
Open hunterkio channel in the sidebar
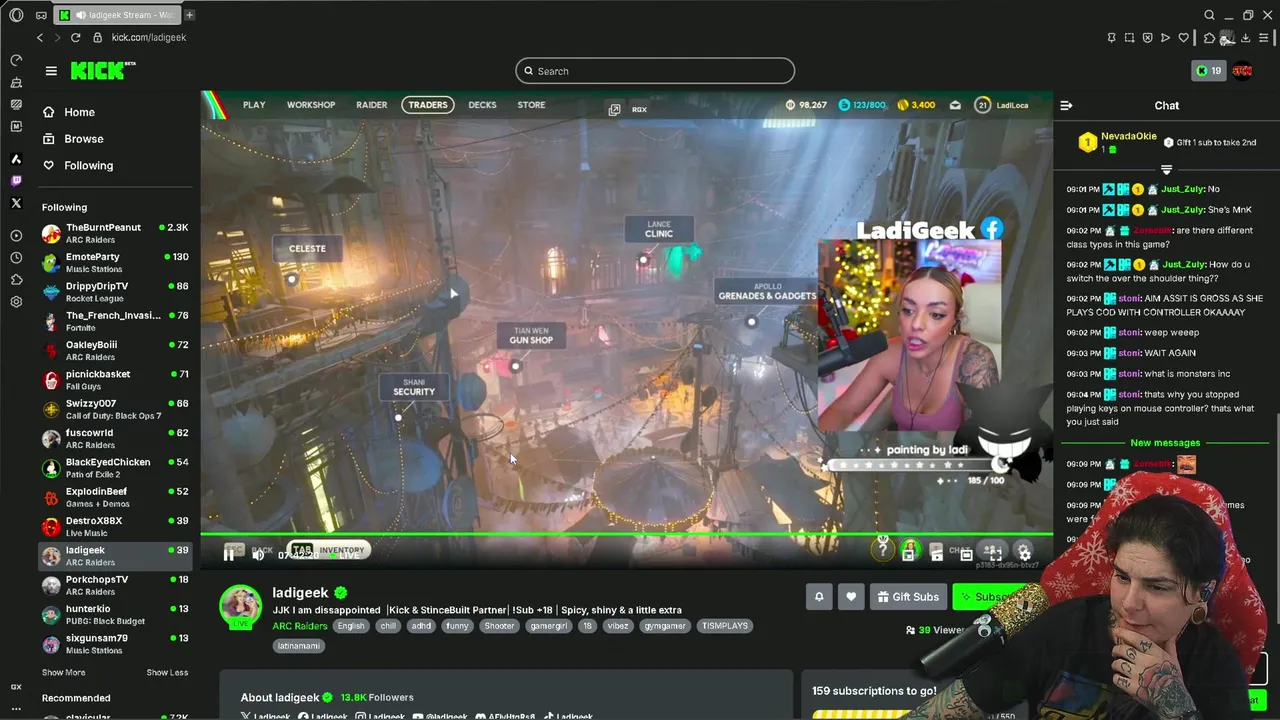pyautogui.click(x=115, y=615)
